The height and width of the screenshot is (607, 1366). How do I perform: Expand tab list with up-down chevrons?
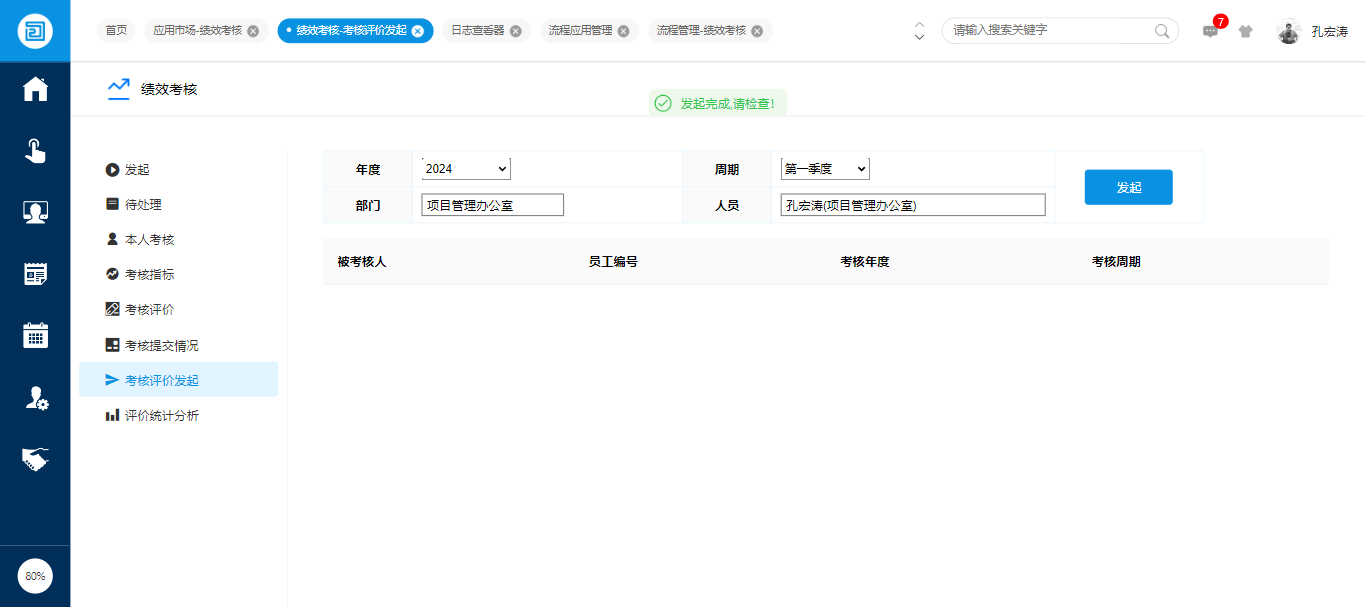pos(919,31)
